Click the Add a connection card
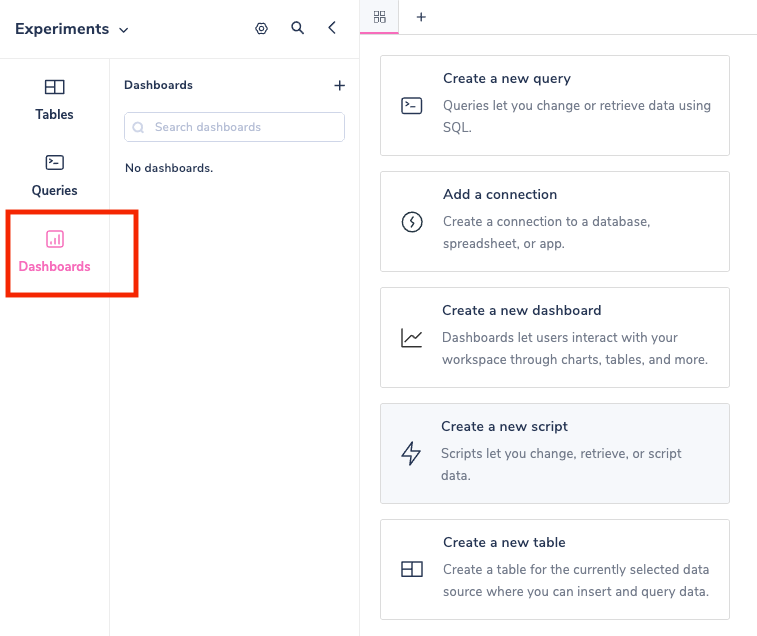 (x=555, y=221)
